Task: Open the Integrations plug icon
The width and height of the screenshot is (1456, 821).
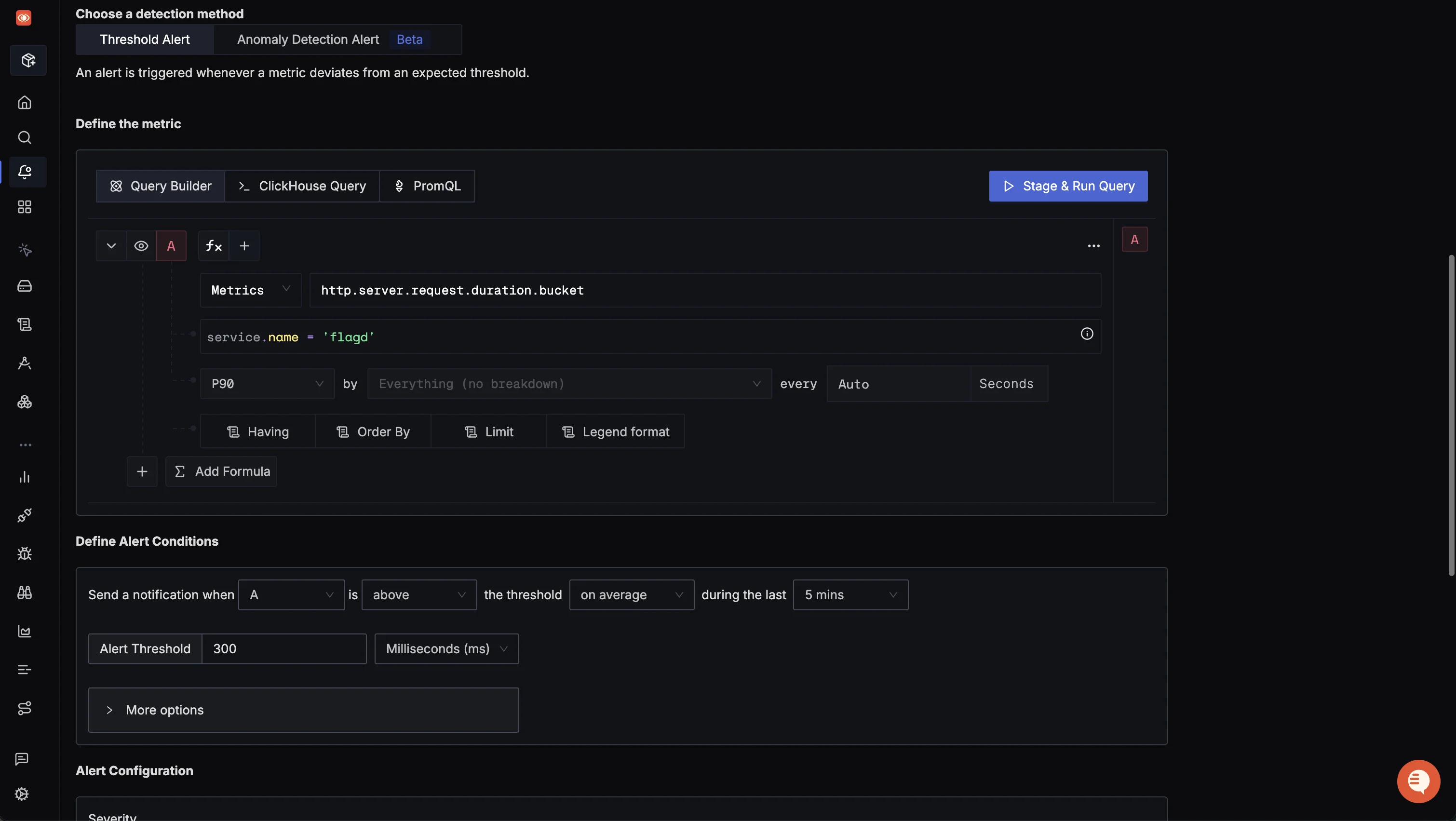Action: tap(25, 515)
